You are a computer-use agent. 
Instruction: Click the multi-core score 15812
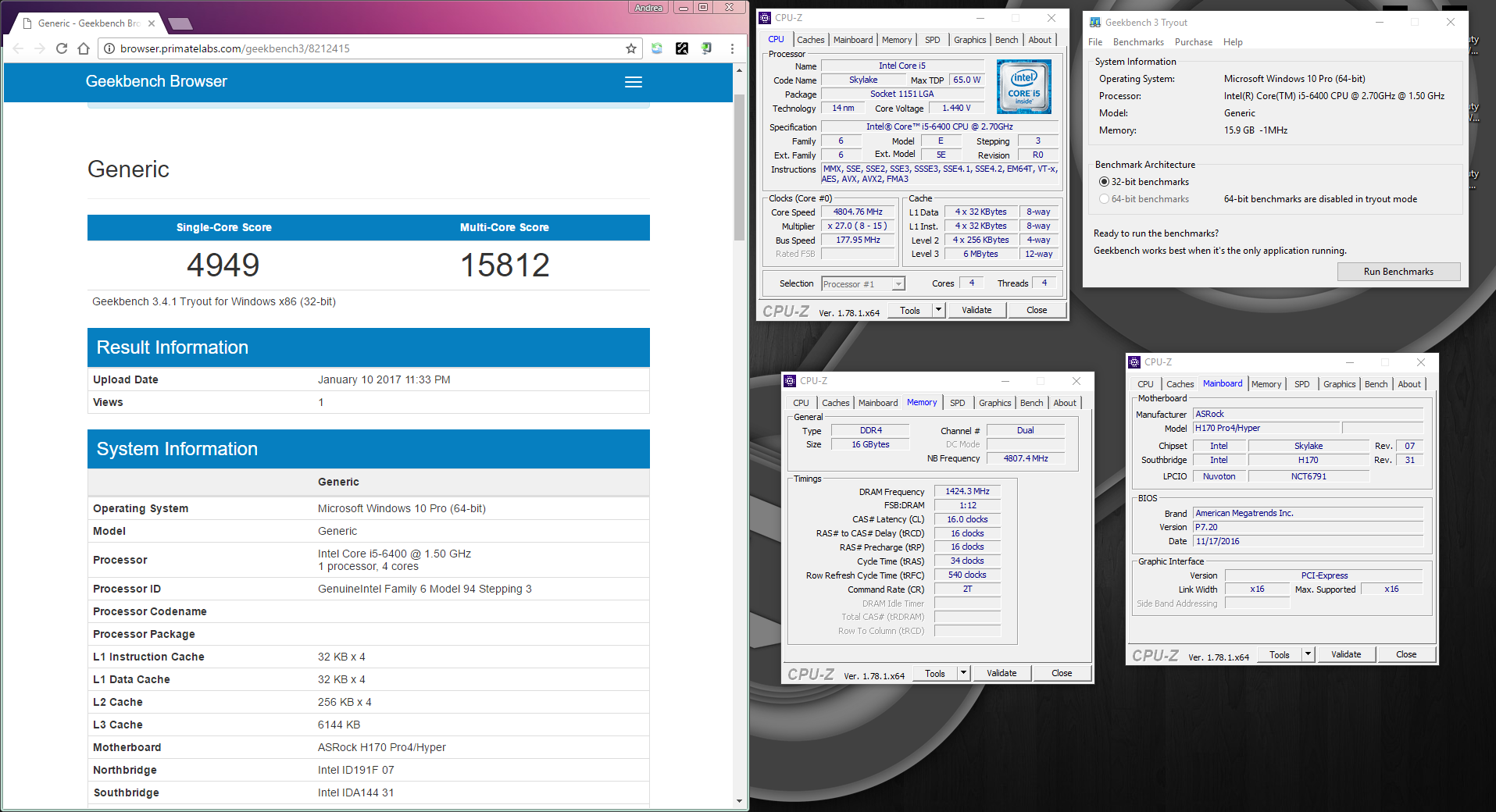tap(505, 265)
